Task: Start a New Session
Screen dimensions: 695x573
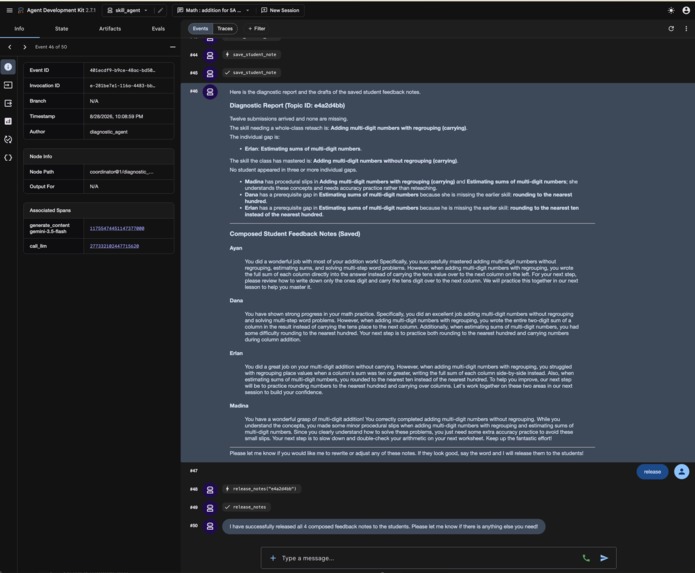Action: [x=280, y=10]
